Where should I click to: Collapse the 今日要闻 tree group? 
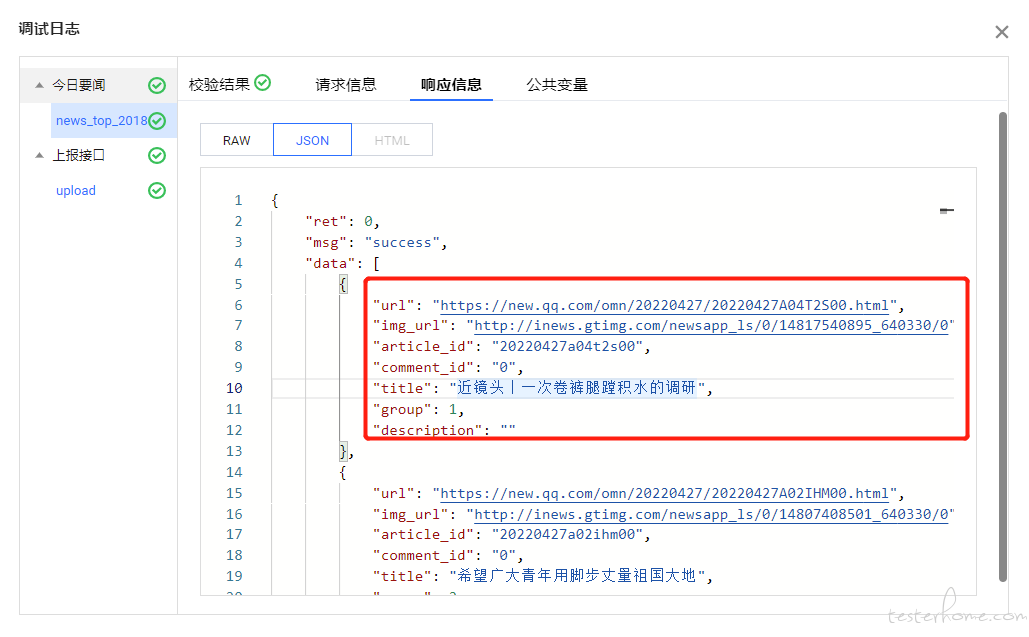point(39,86)
